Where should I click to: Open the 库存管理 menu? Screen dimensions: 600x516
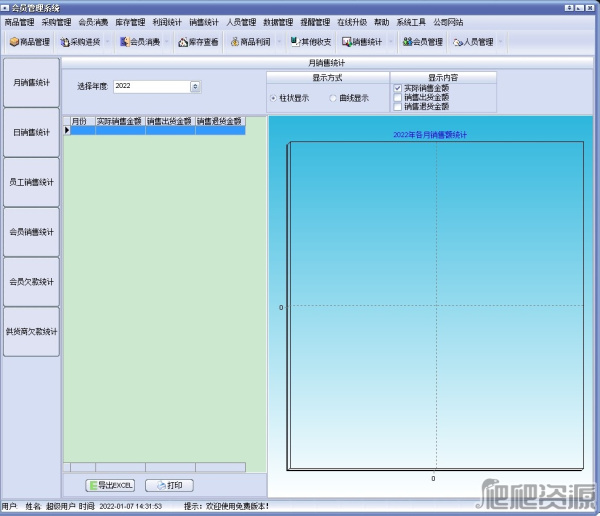point(130,22)
